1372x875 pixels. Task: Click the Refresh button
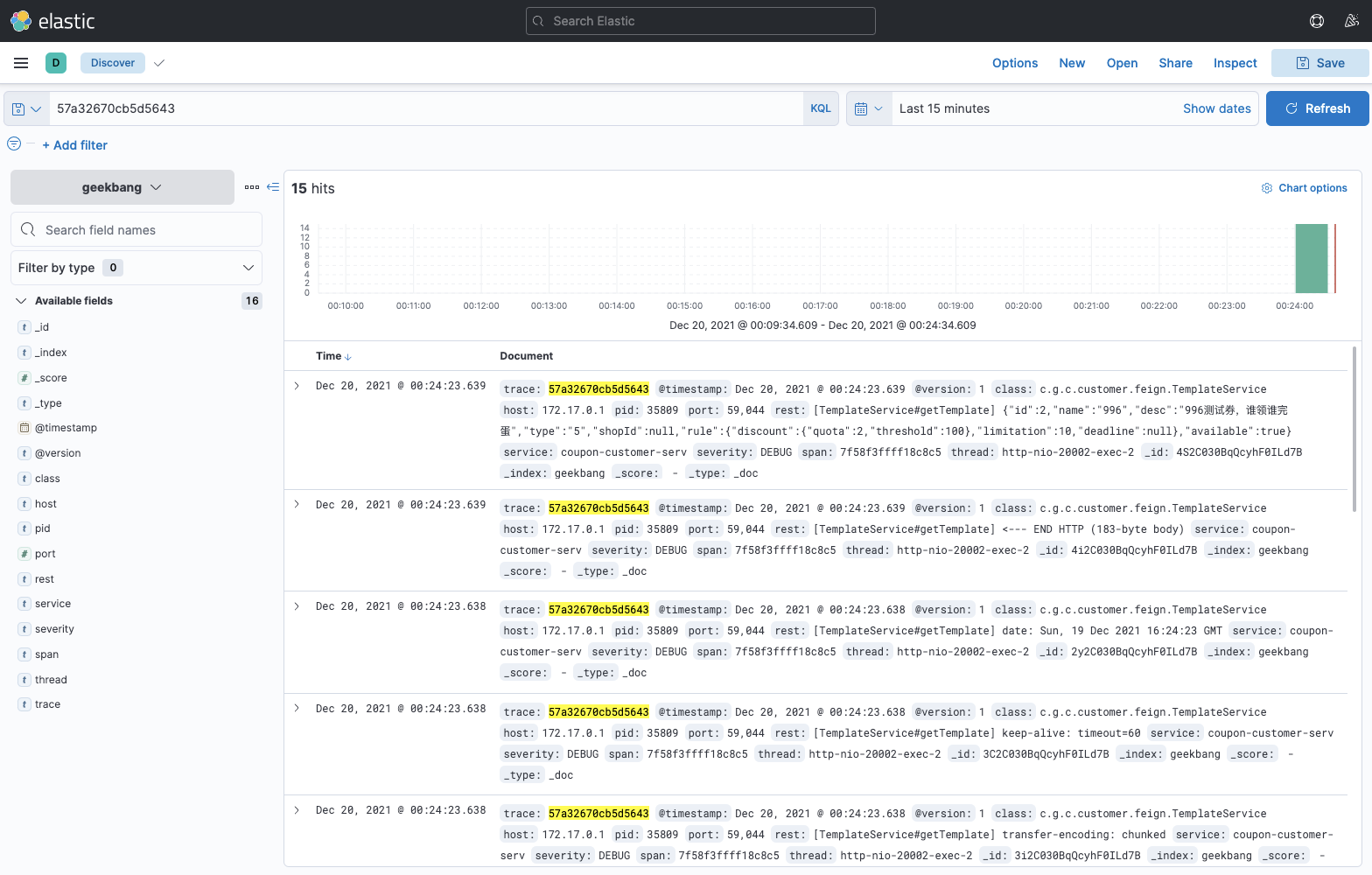[x=1317, y=108]
